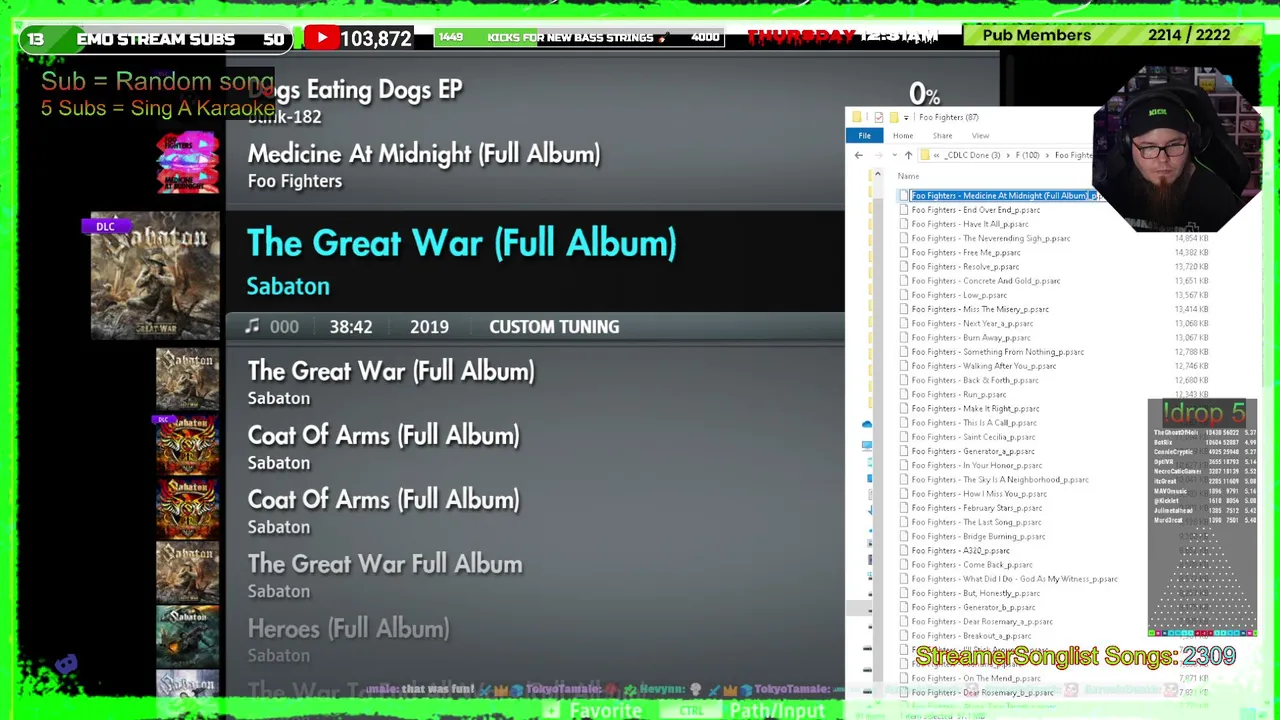The height and width of the screenshot is (720, 1280).
Task: Click Path/Input prompt at bottom
Action: coord(776,710)
